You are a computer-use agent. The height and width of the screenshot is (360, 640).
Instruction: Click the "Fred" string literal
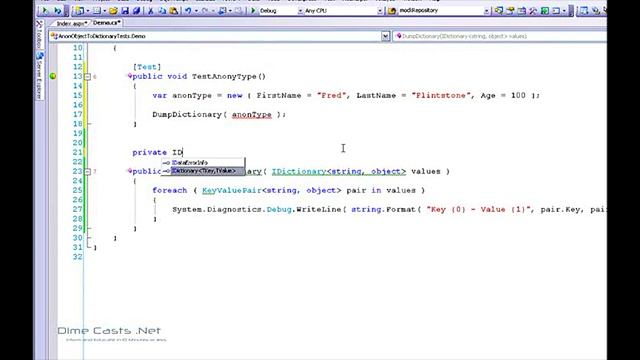coord(331,96)
